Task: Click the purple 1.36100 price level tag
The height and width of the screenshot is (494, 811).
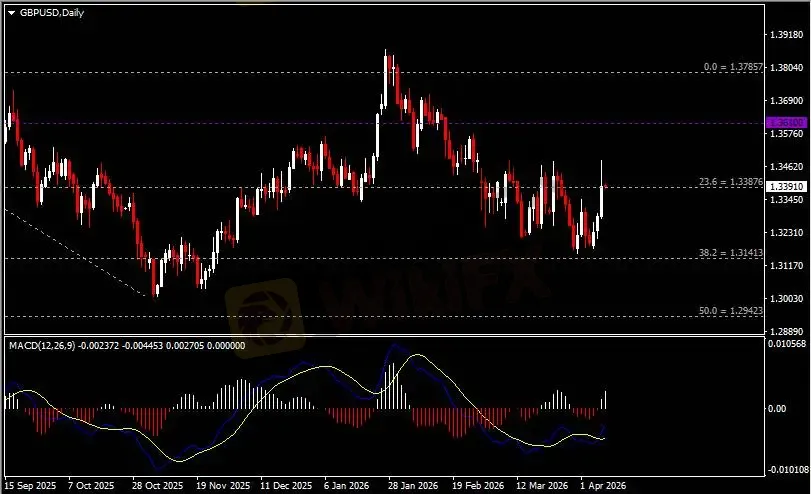Action: click(786, 123)
